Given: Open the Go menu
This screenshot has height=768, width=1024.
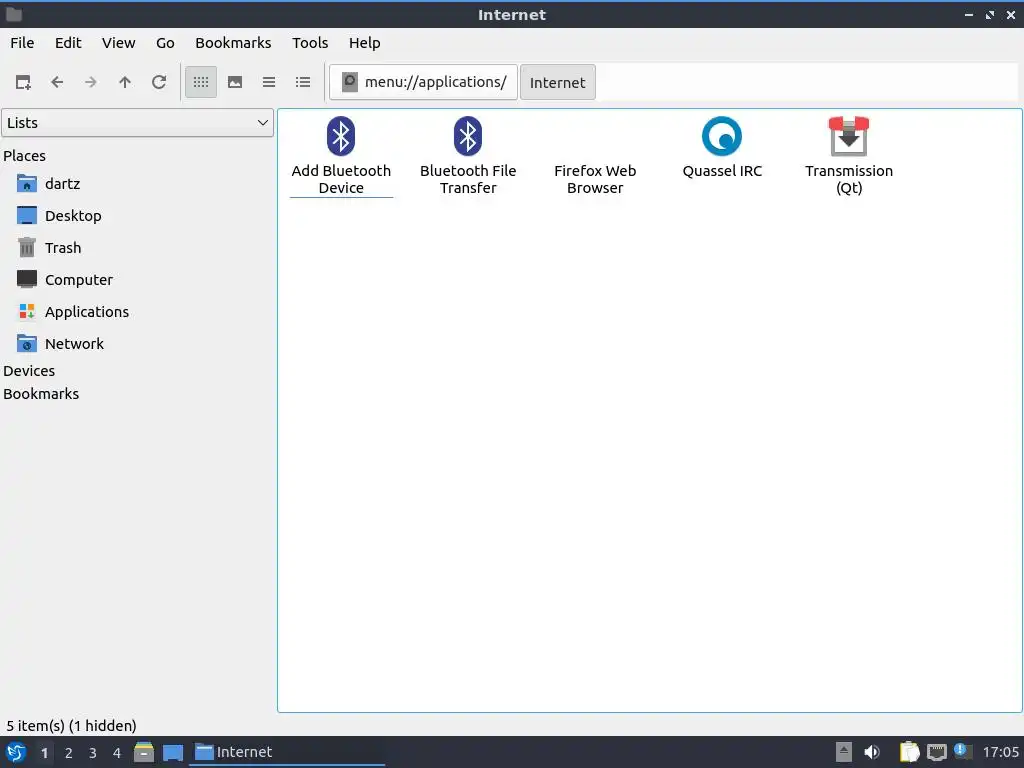Looking at the screenshot, I should [165, 43].
